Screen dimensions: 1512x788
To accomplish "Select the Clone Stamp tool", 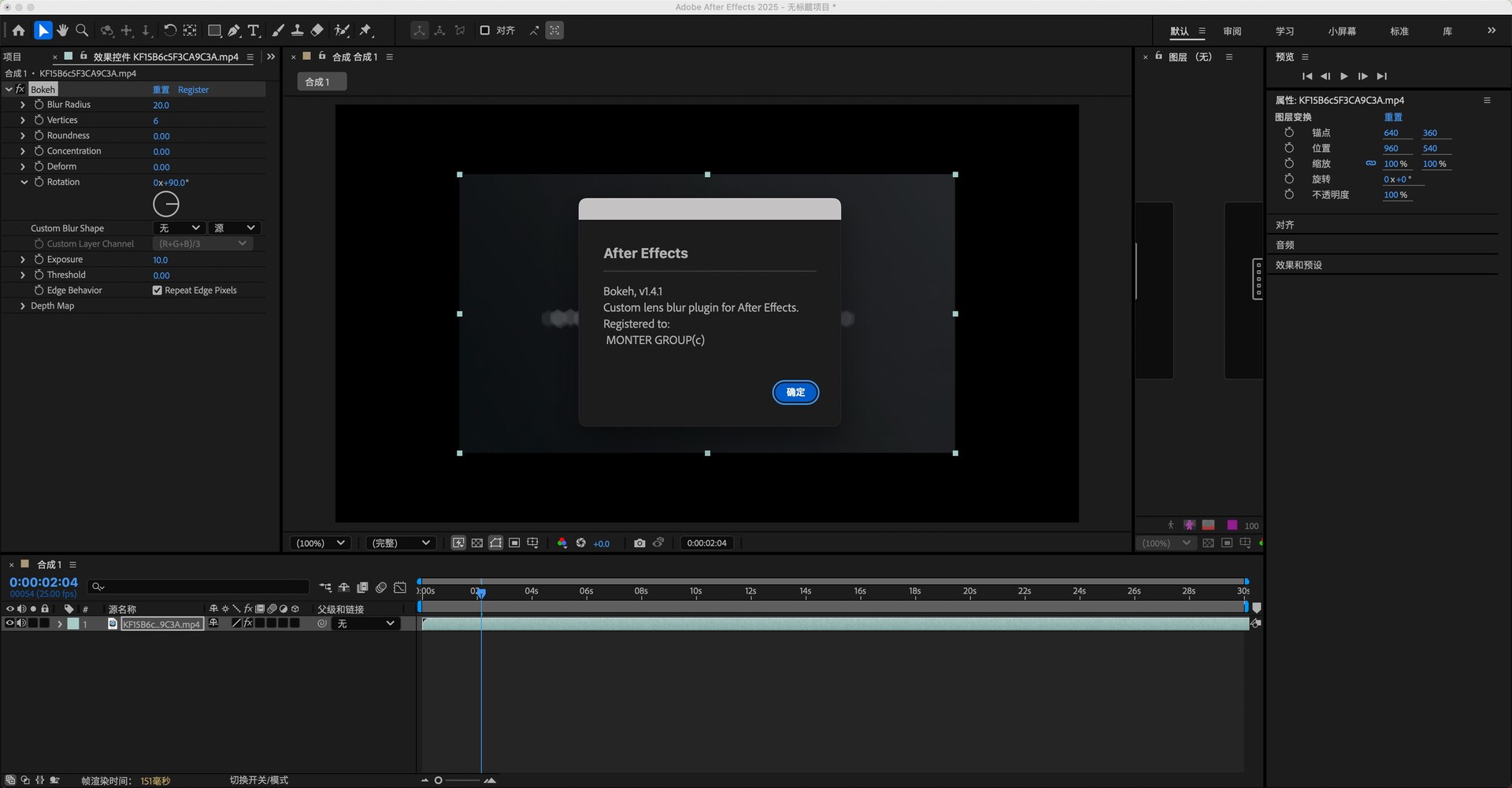I will pos(298,31).
